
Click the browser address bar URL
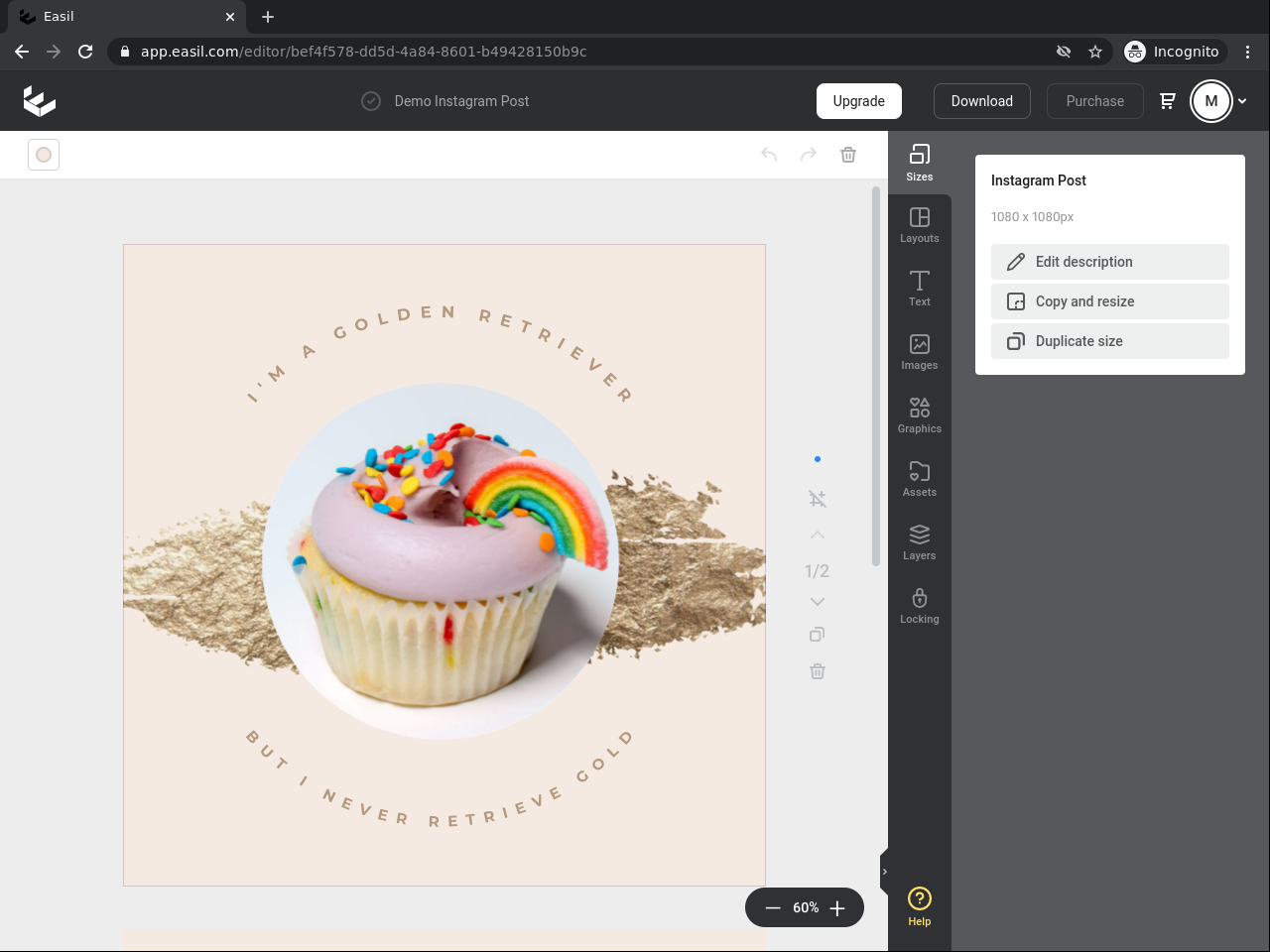(364, 52)
